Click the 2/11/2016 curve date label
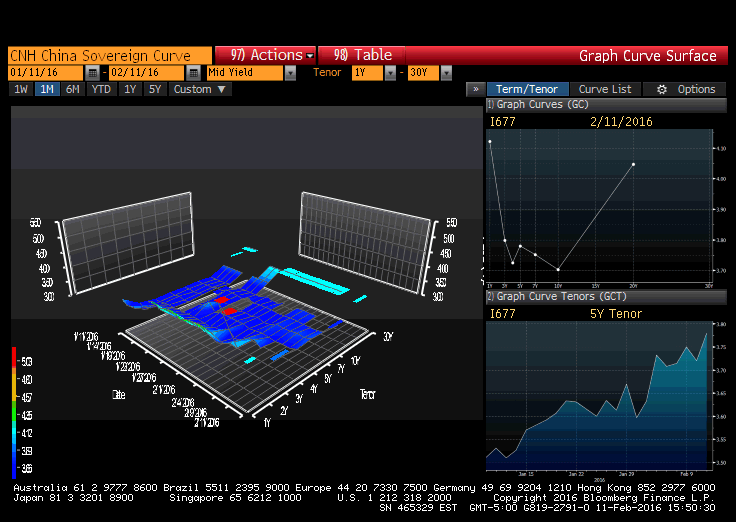The height and width of the screenshot is (522, 736). (x=621, y=122)
